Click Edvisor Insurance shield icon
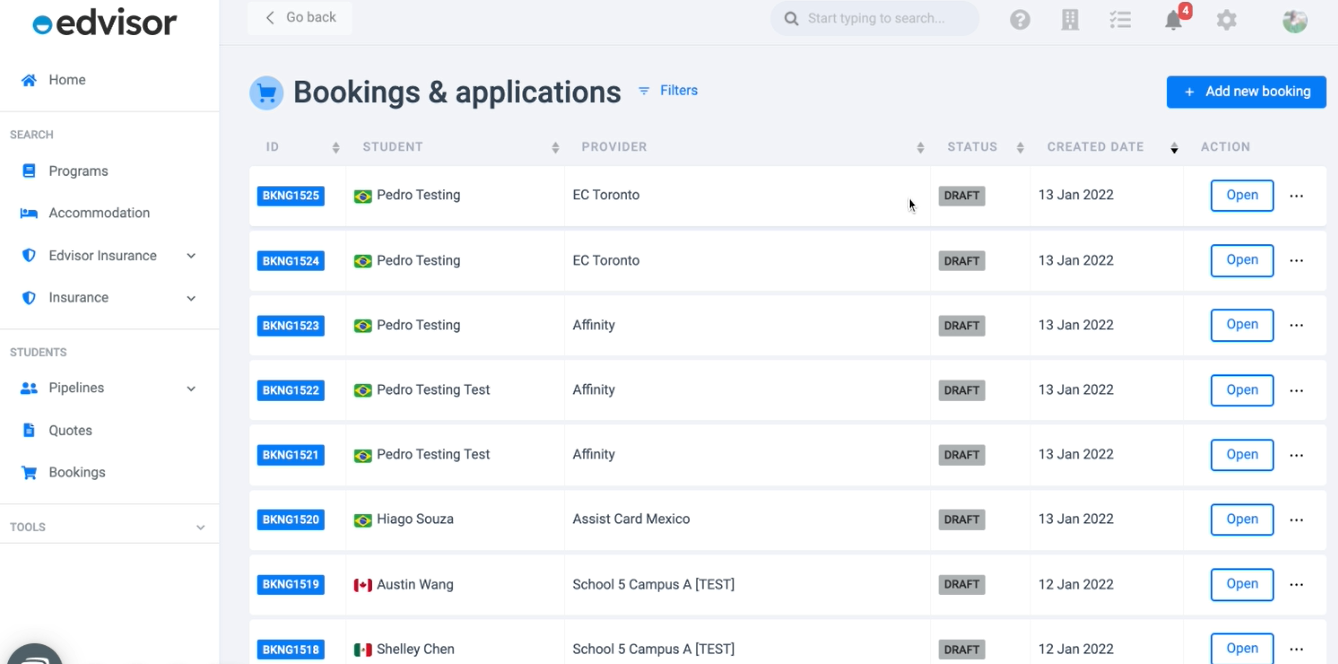The height and width of the screenshot is (664, 1338). [x=29, y=256]
